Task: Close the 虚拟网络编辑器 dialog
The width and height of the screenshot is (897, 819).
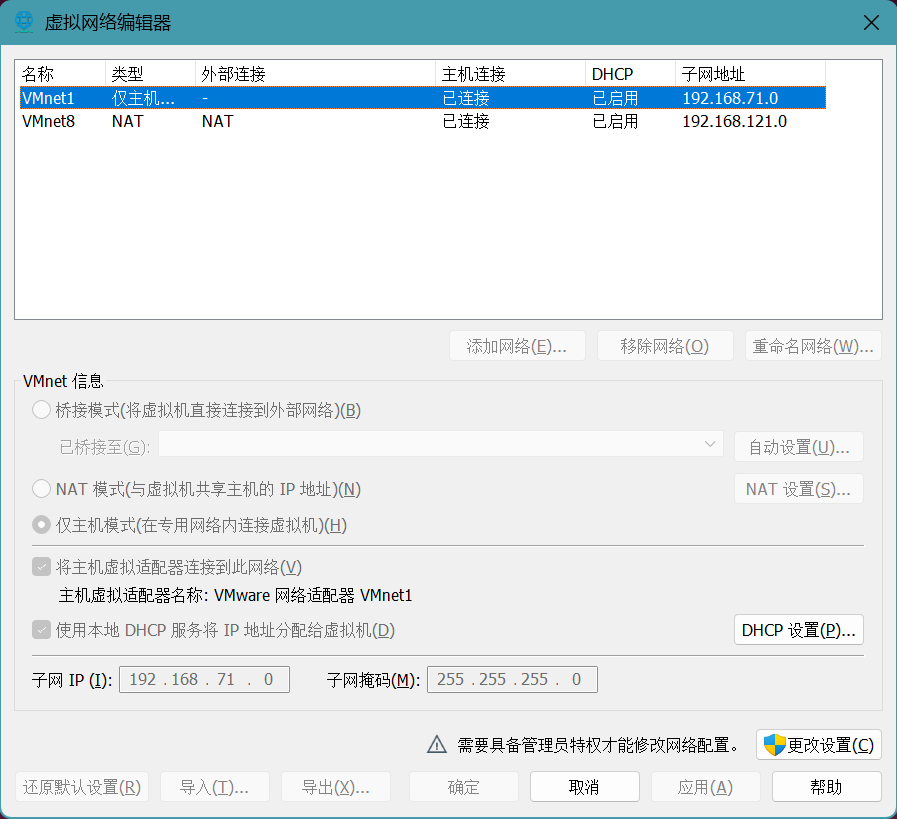Action: (x=871, y=23)
